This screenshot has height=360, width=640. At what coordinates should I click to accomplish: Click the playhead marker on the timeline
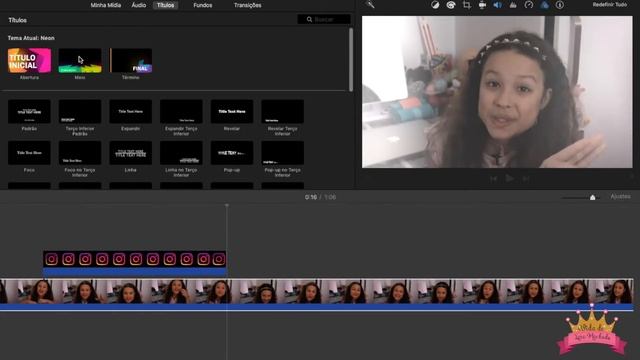click(x=227, y=205)
